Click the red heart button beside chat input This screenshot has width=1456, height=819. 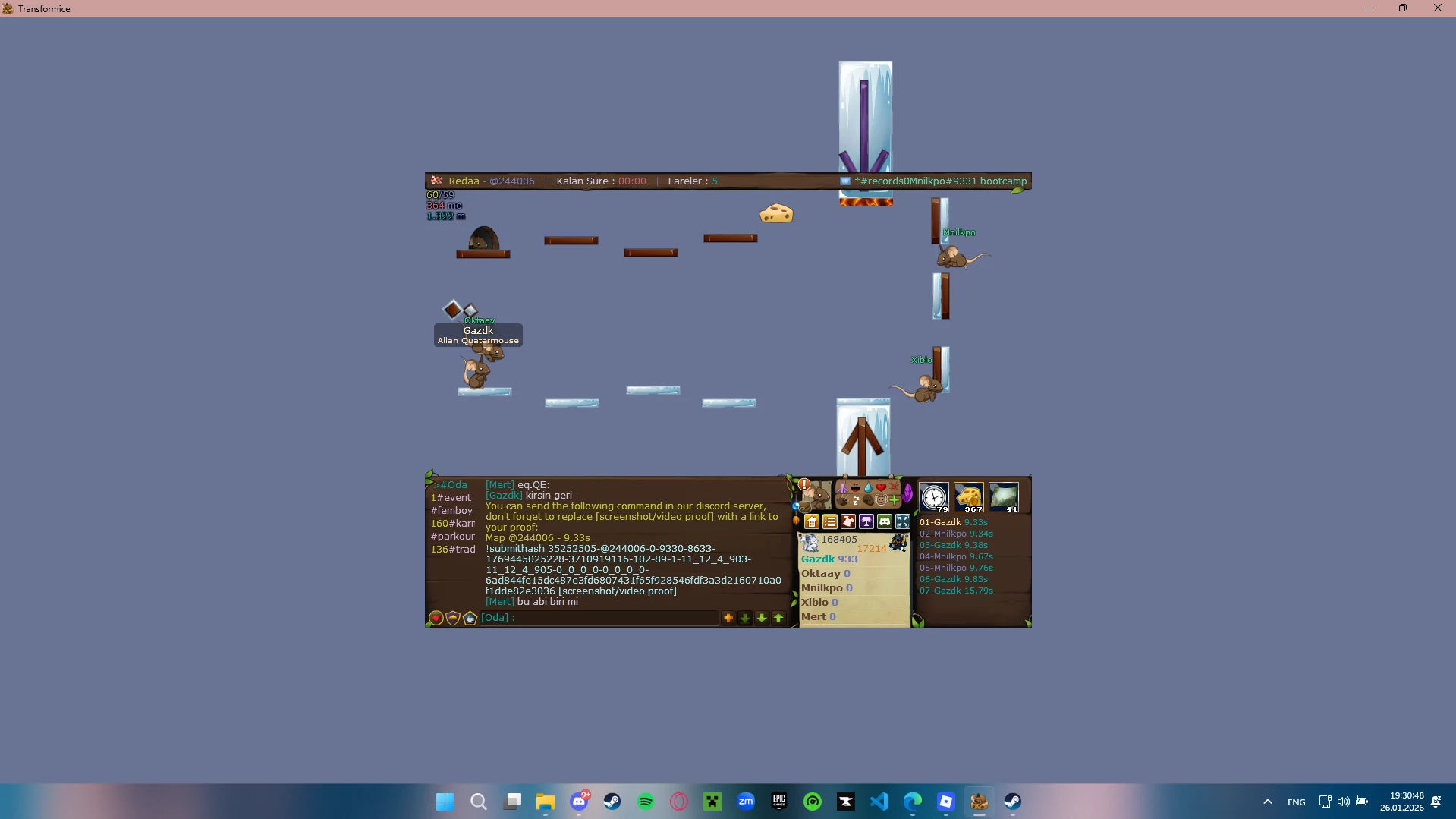(436, 619)
